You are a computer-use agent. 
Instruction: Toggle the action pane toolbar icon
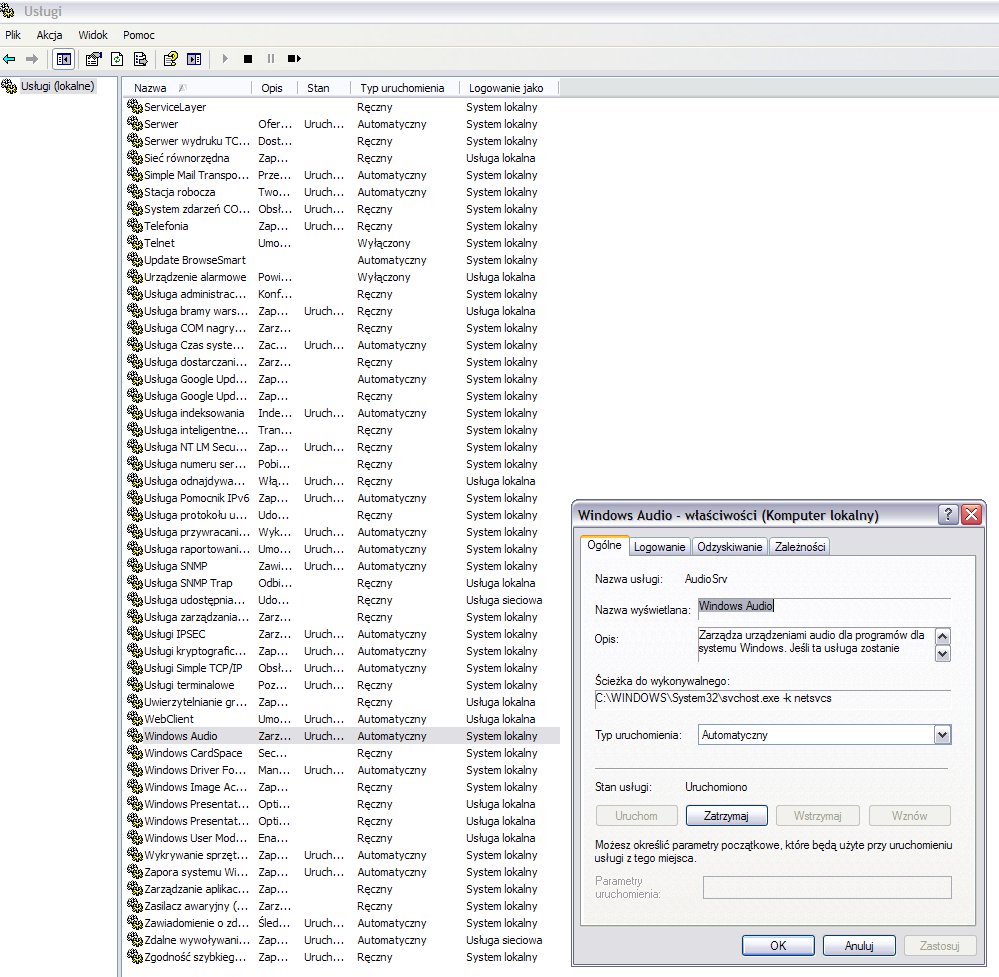click(194, 59)
